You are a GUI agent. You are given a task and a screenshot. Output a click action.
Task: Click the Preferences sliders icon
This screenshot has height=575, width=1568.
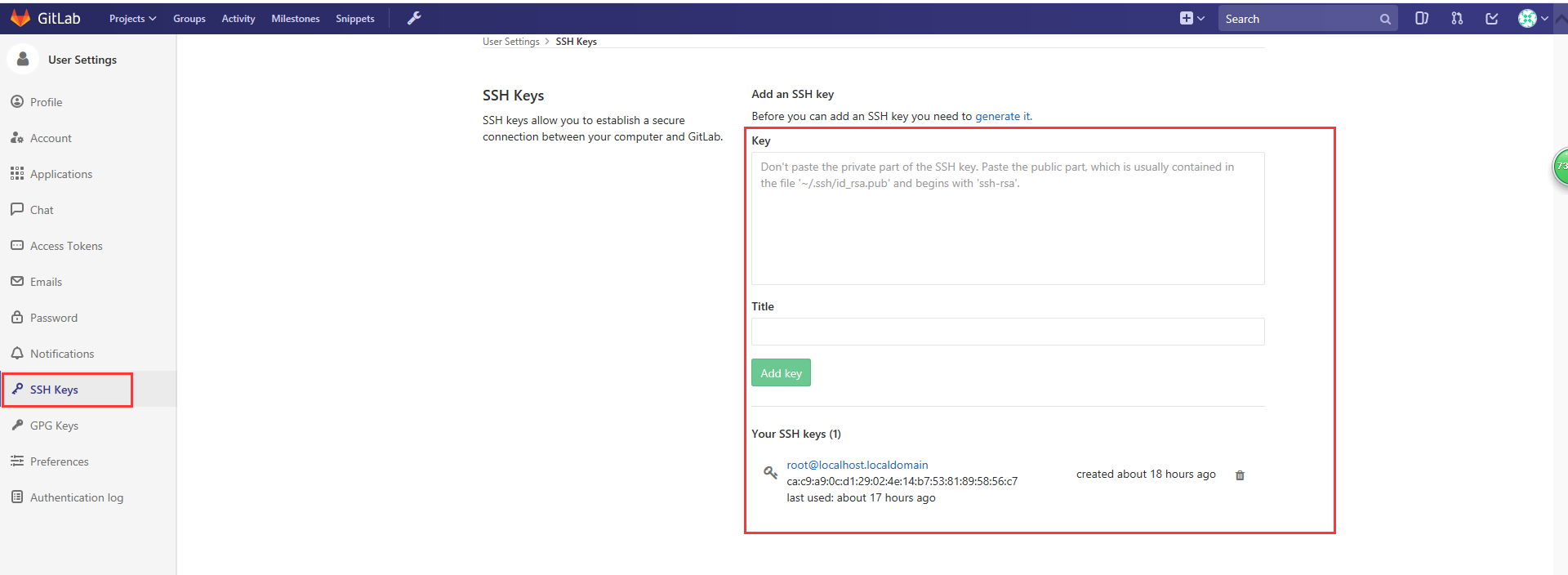(x=17, y=461)
